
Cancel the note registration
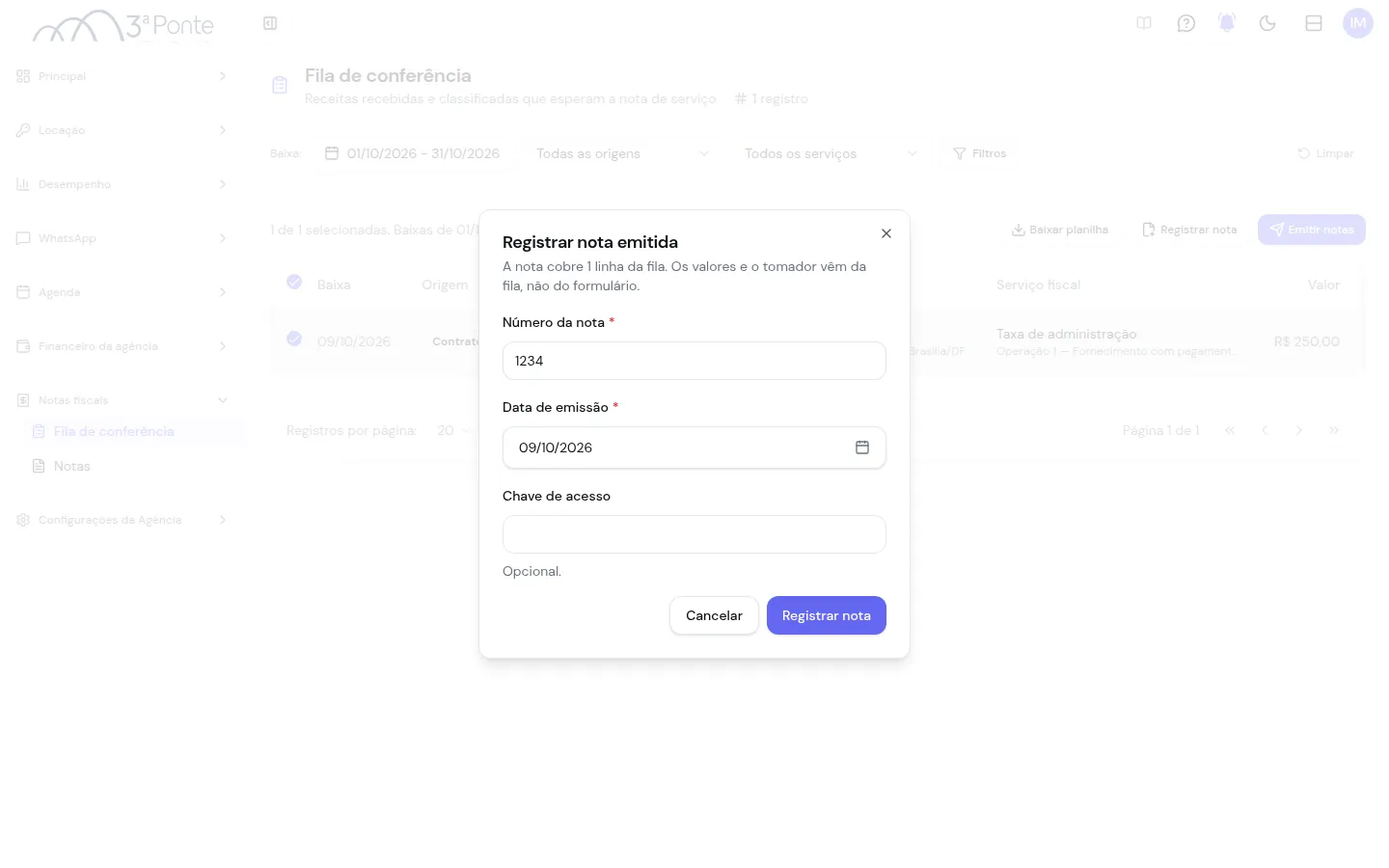[714, 615]
